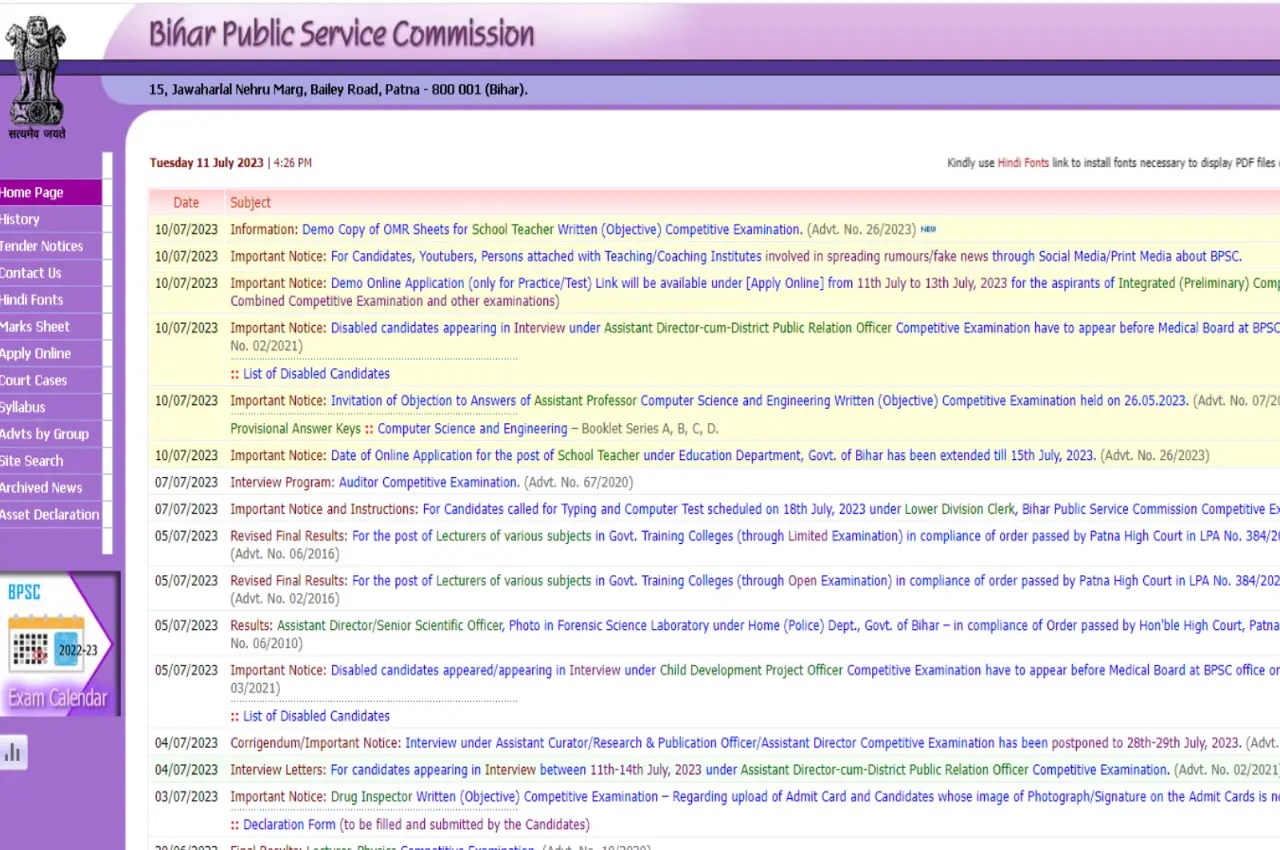Click the Hindi Fonts link in the notice line
This screenshot has height=850, width=1280.
click(1023, 163)
